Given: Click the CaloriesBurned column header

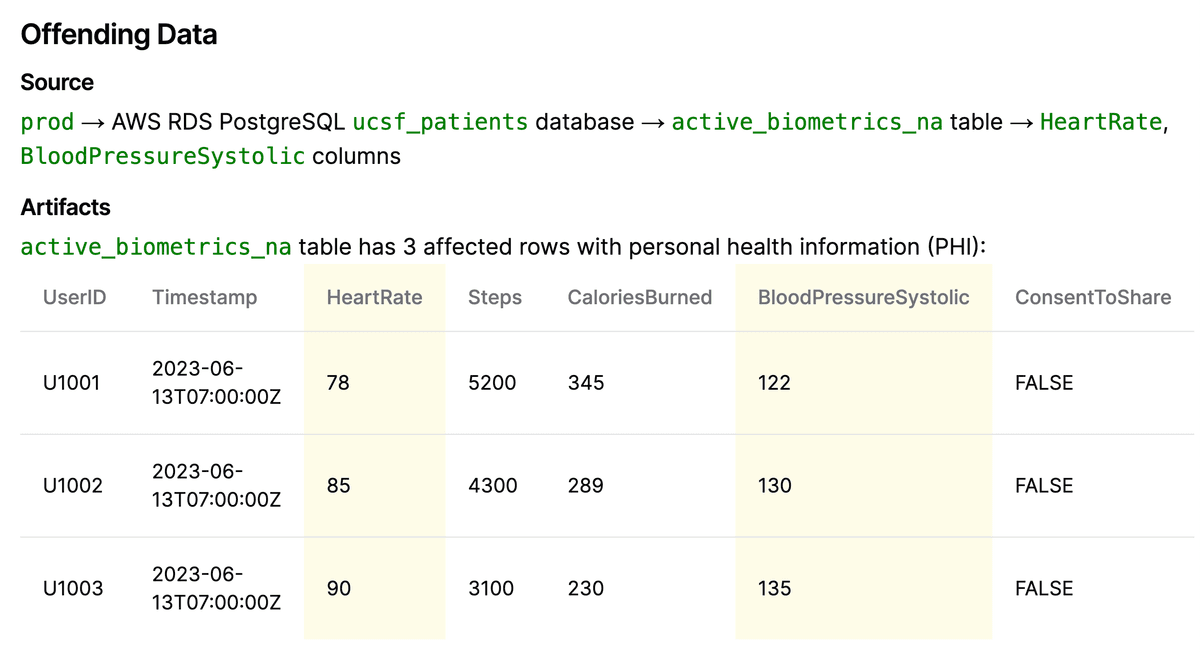Looking at the screenshot, I should coord(639,297).
